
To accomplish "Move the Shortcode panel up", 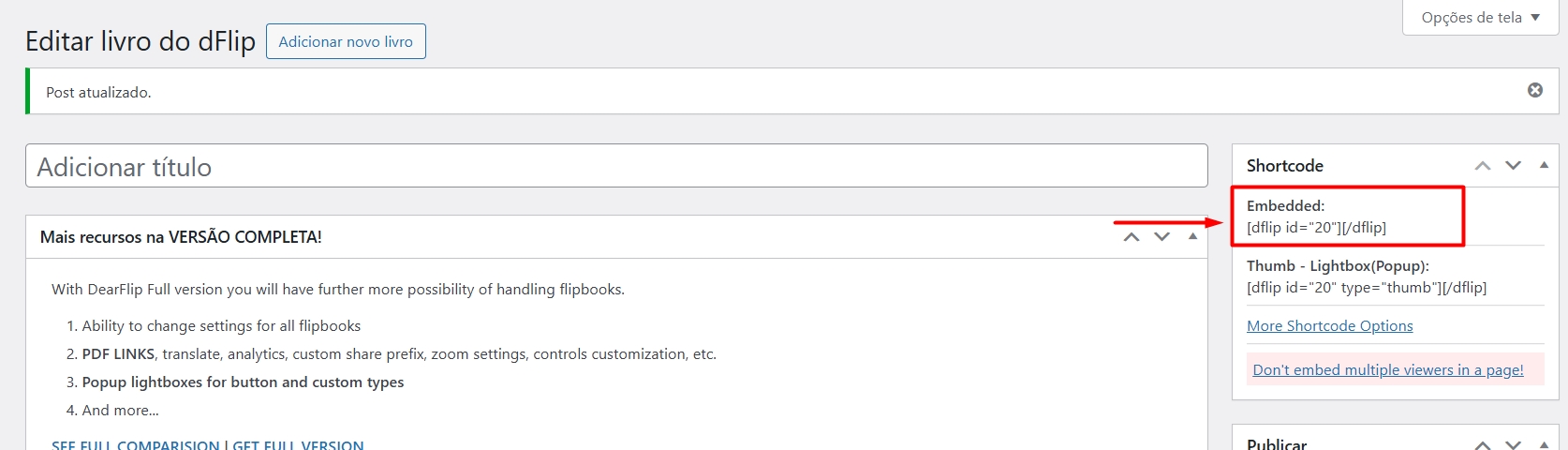I will coord(1482,166).
